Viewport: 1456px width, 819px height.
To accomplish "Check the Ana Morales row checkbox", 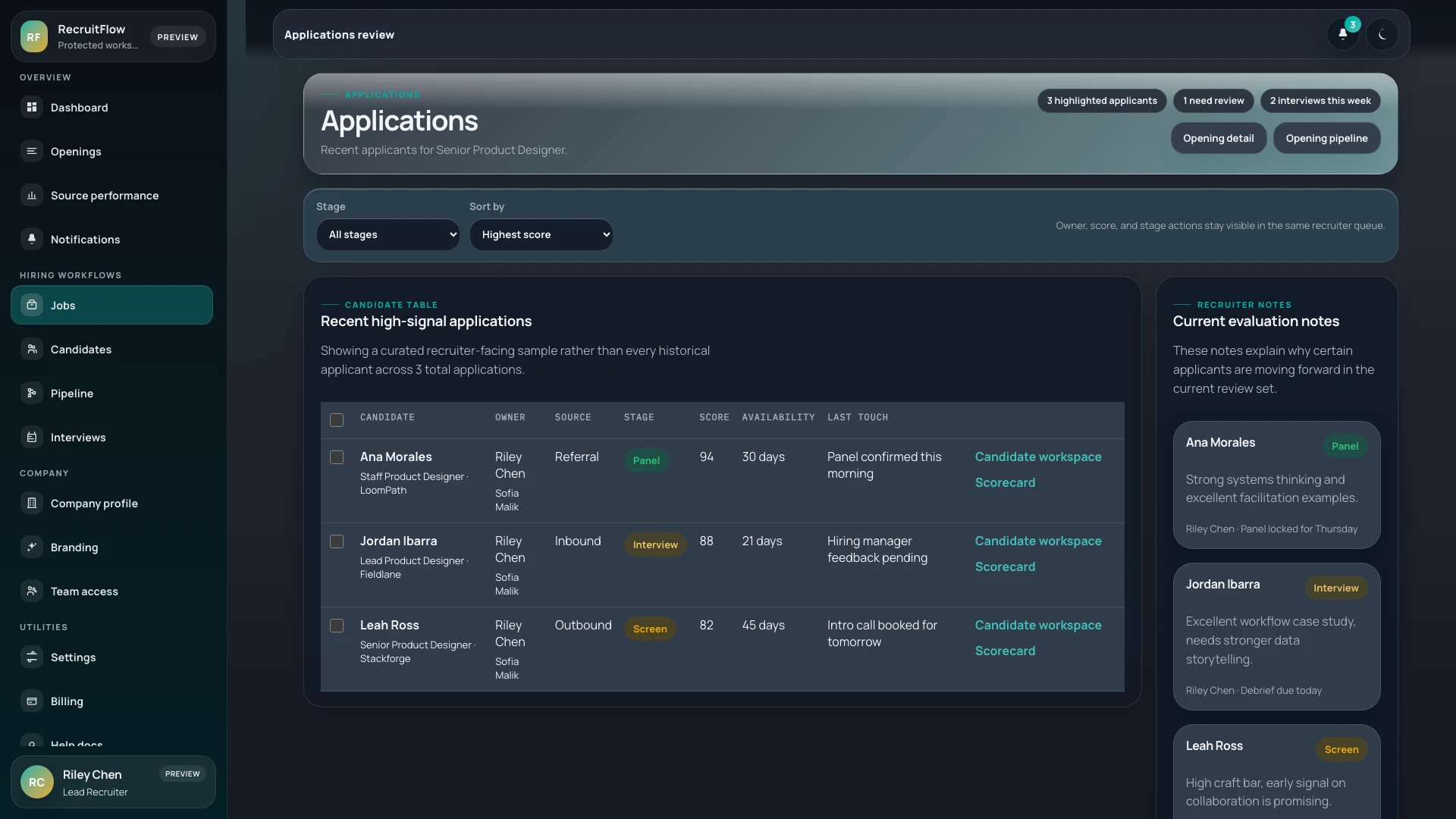I will 337,457.
